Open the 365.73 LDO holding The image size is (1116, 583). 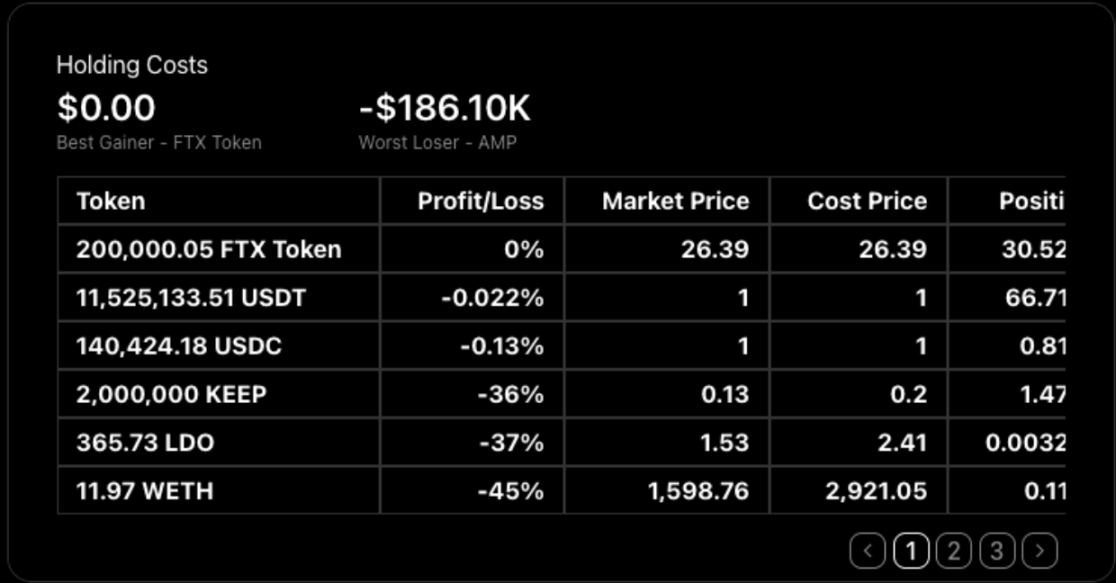pos(145,442)
